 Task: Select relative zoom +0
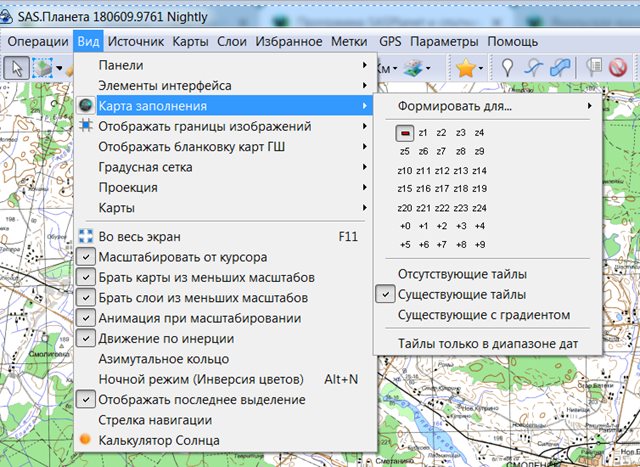(405, 226)
